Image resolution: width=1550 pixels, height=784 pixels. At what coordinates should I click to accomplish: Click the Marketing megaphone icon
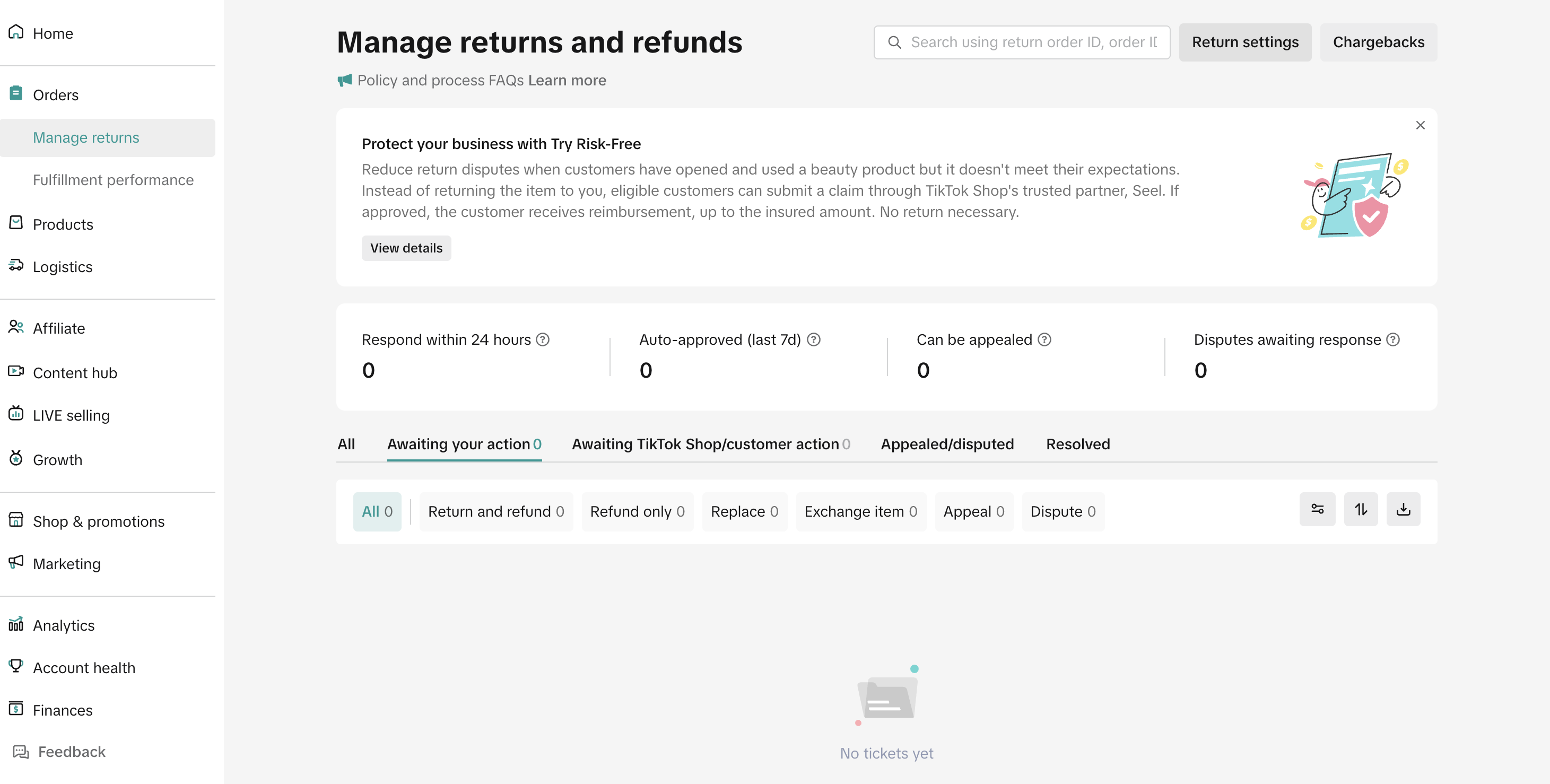16,562
